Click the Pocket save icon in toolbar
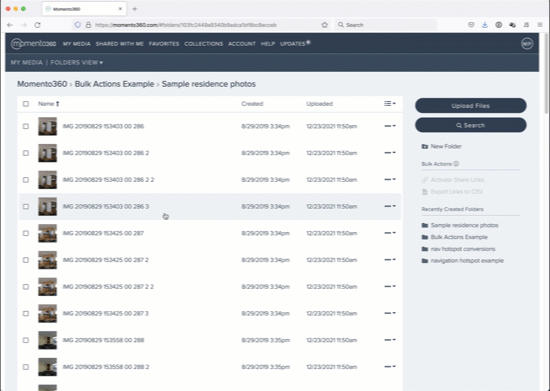 point(471,25)
